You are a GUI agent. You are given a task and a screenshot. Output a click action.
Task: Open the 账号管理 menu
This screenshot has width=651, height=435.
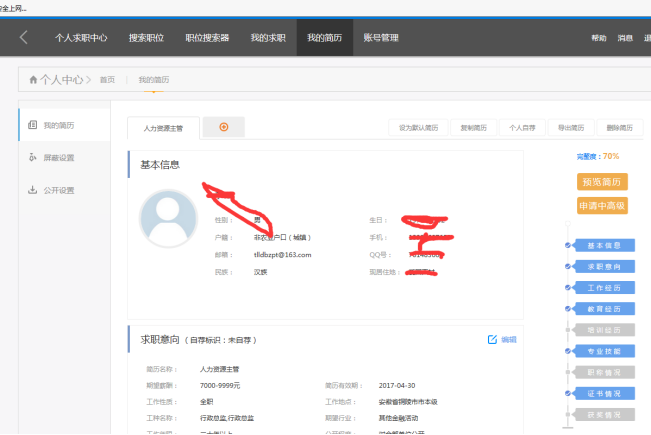tap(380, 38)
